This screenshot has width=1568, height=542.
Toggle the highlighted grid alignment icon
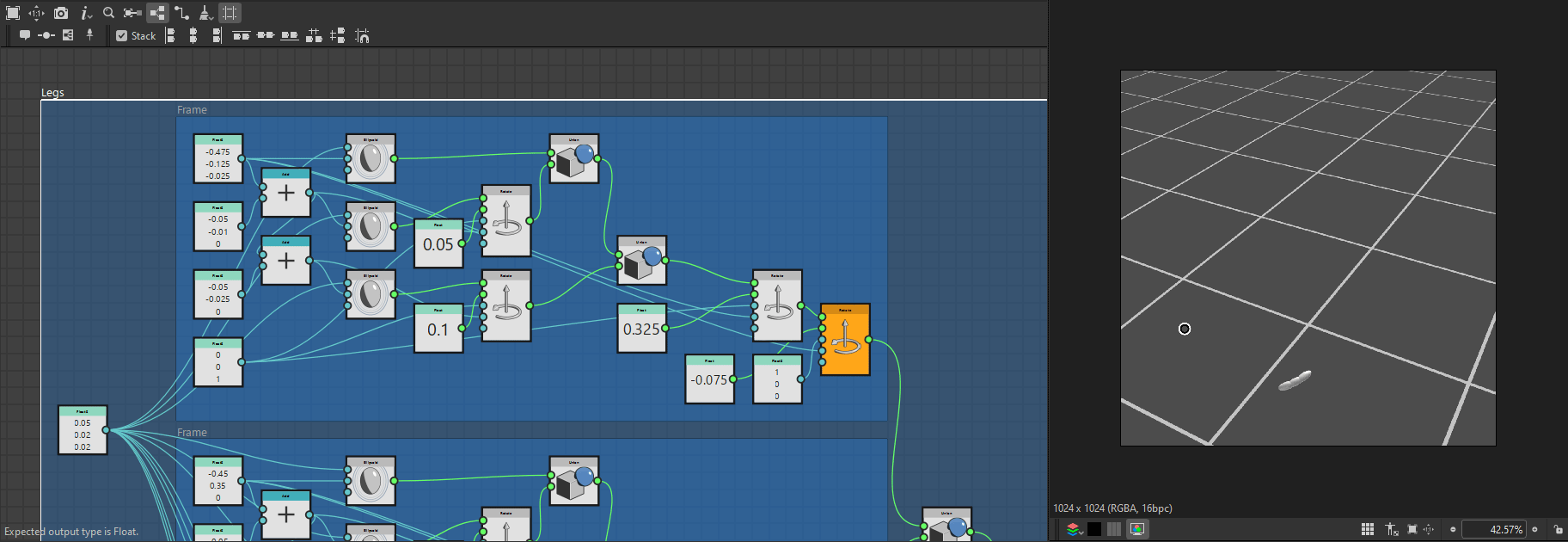click(x=230, y=13)
